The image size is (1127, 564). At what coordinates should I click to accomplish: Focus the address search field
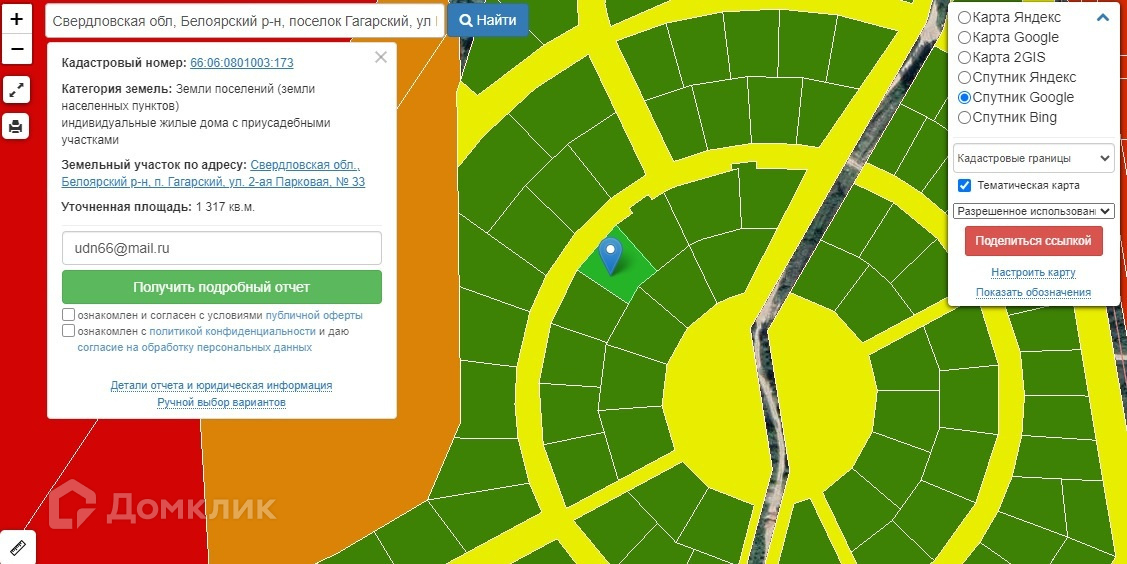click(x=244, y=21)
